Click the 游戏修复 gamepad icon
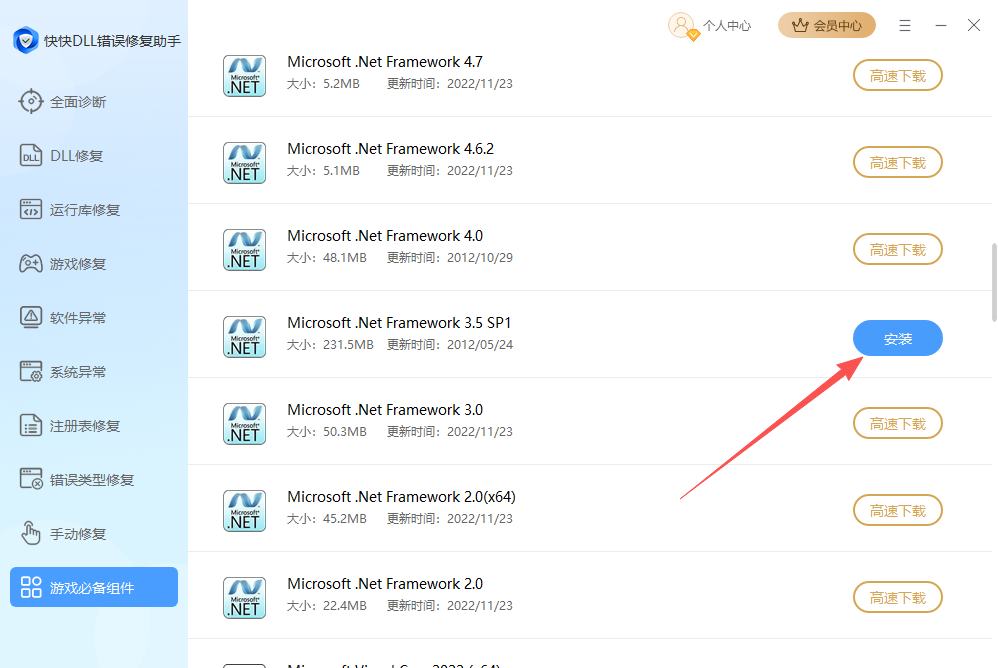 pyautogui.click(x=32, y=264)
